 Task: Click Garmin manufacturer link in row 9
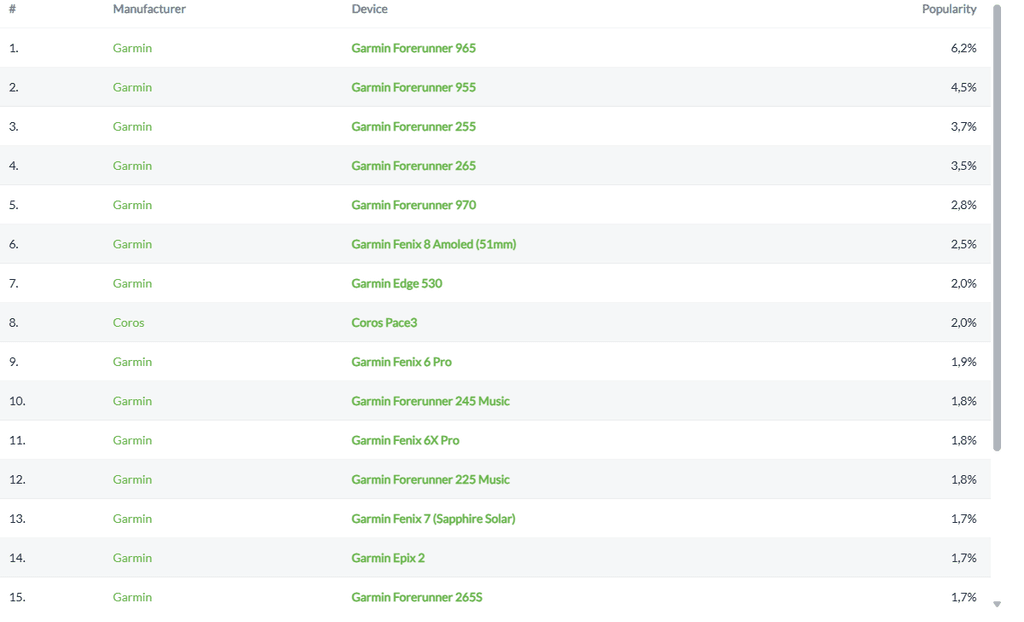tap(132, 361)
